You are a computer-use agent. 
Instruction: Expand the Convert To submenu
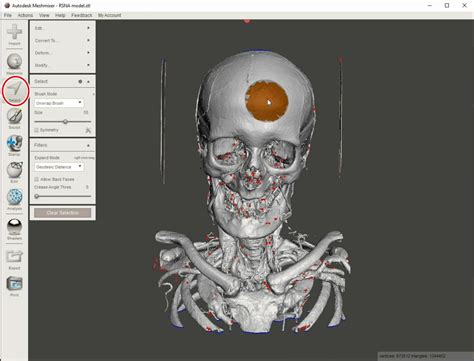coord(62,40)
